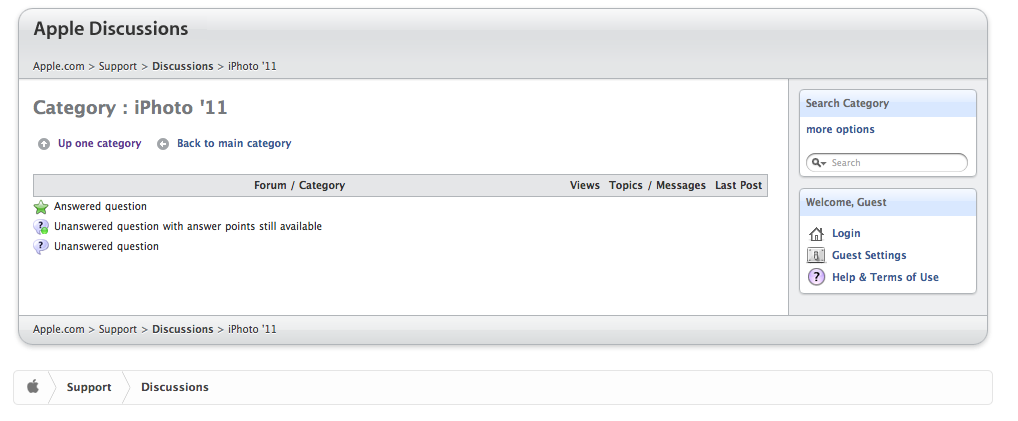The image size is (1018, 421).
Task: Open the search magnifier dropdown
Action: coord(818,163)
